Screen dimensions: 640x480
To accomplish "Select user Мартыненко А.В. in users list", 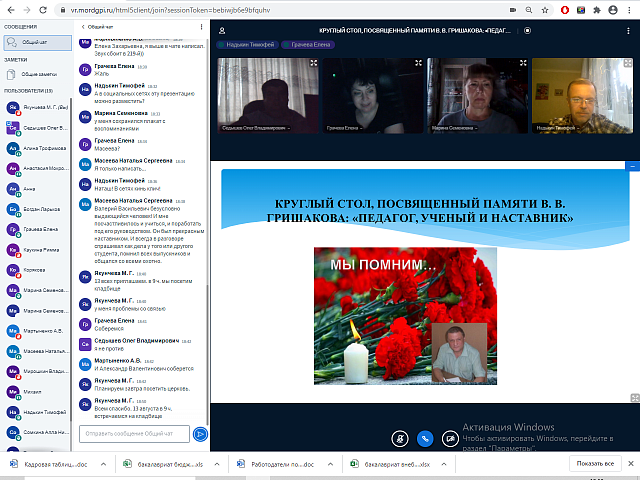I will coord(38,331).
